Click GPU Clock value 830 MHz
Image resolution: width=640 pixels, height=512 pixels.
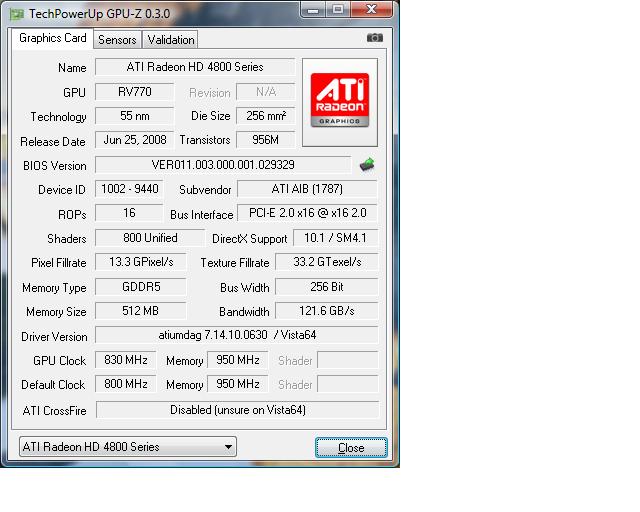pyautogui.click(x=125, y=360)
